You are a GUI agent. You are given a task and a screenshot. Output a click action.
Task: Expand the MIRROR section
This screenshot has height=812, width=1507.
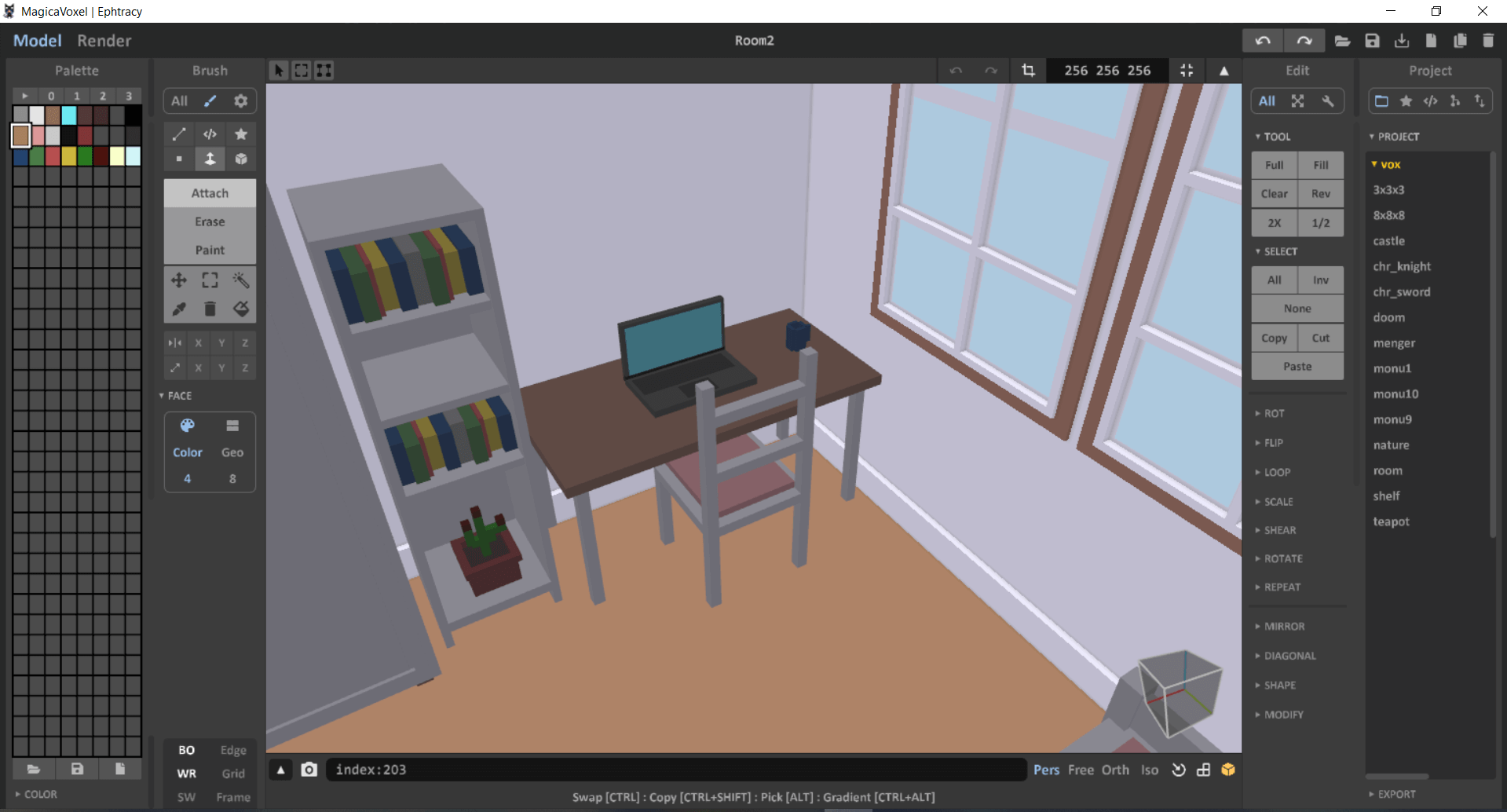[1284, 627]
